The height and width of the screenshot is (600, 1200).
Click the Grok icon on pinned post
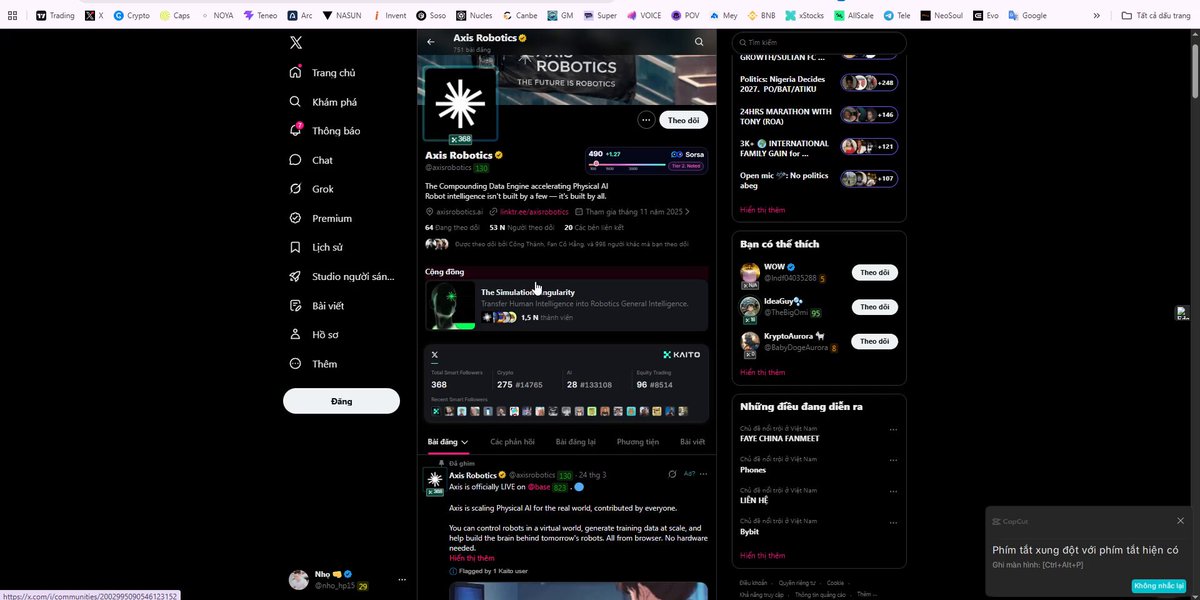(x=673, y=474)
